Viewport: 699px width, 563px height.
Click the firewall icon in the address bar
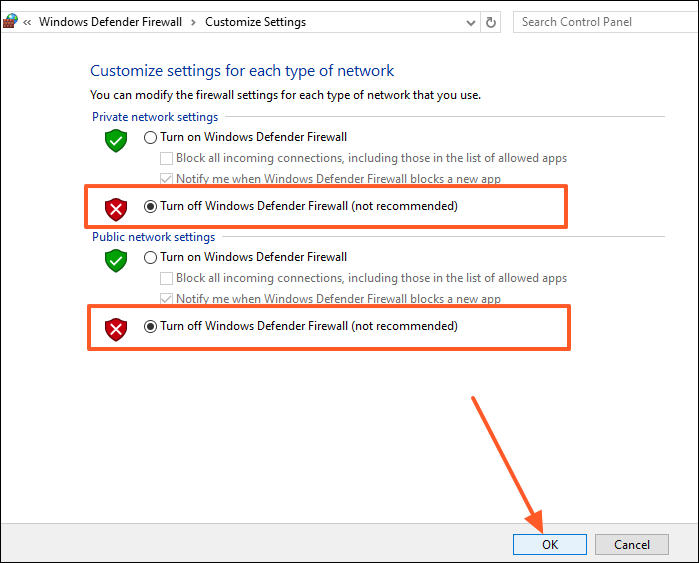[11, 21]
